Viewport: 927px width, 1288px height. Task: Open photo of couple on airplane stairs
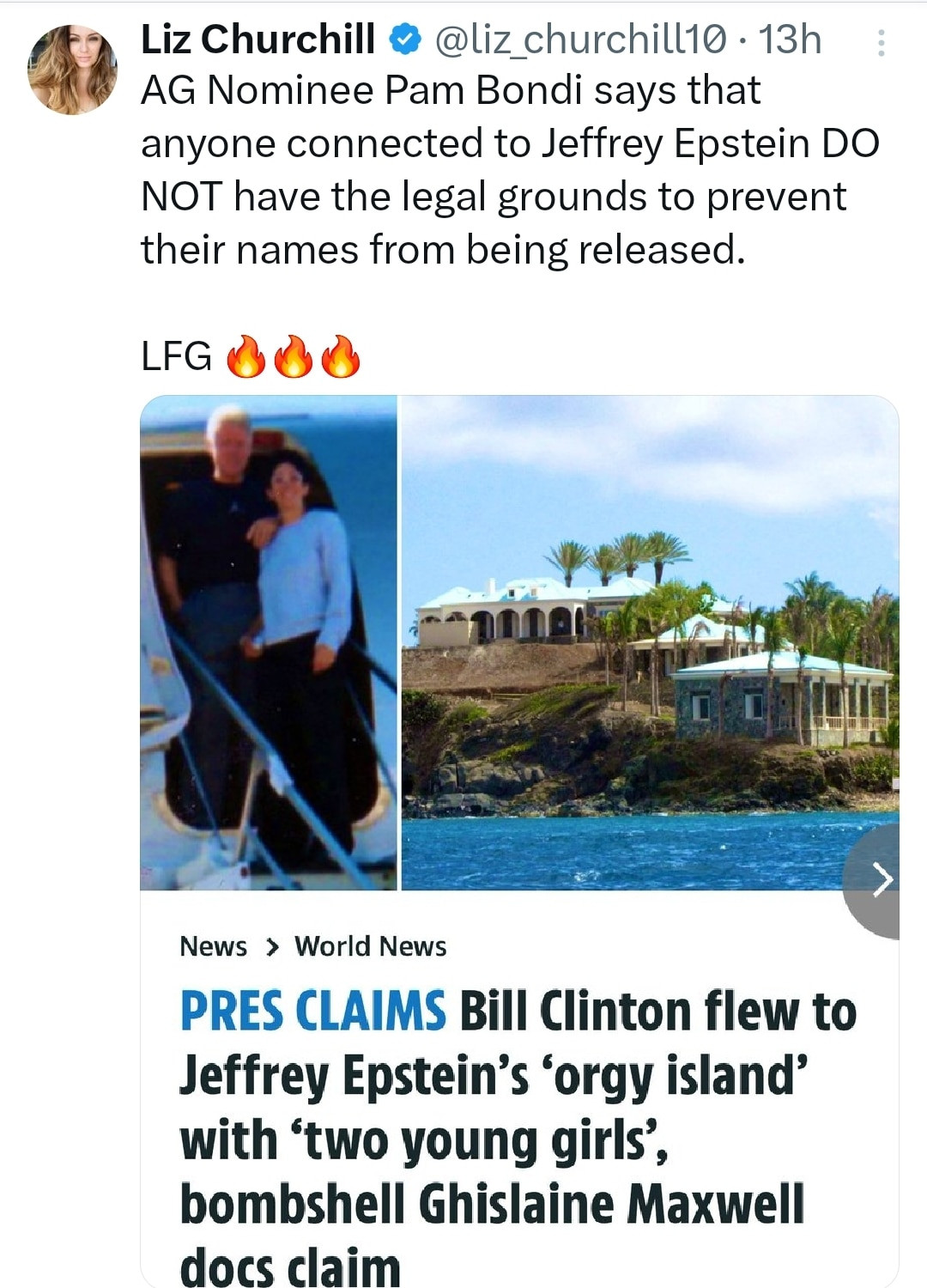269,642
